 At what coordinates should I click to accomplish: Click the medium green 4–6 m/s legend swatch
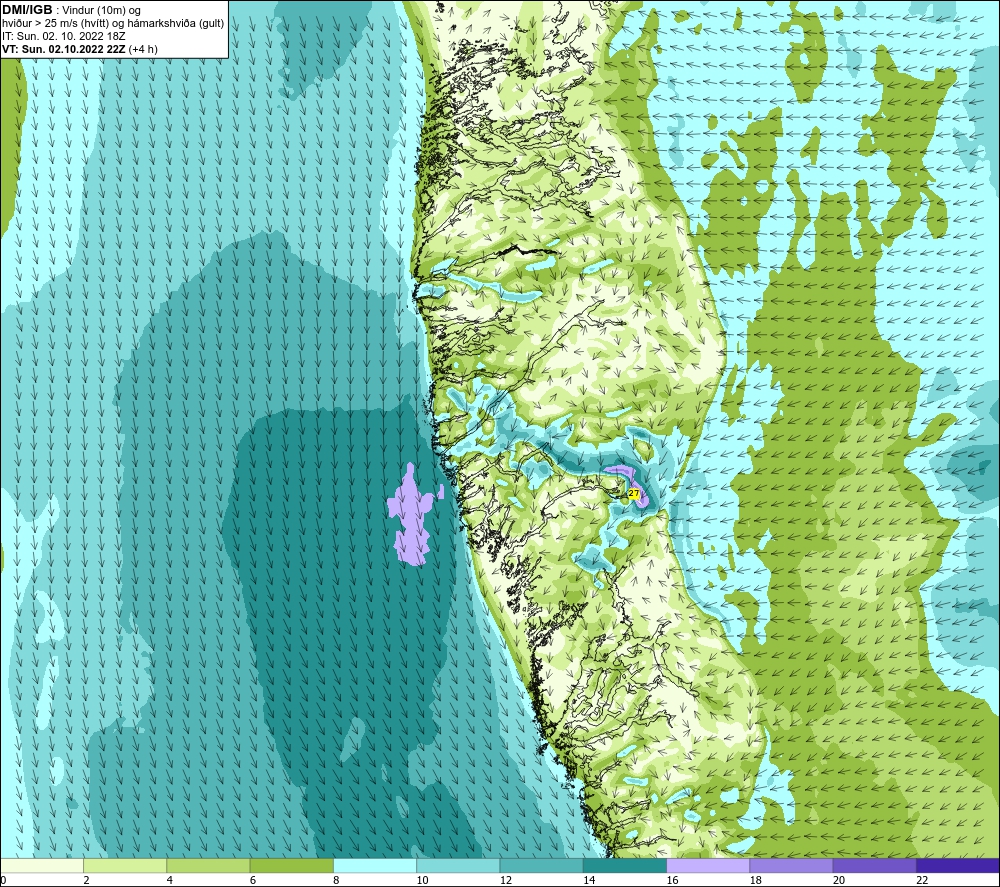point(209,866)
